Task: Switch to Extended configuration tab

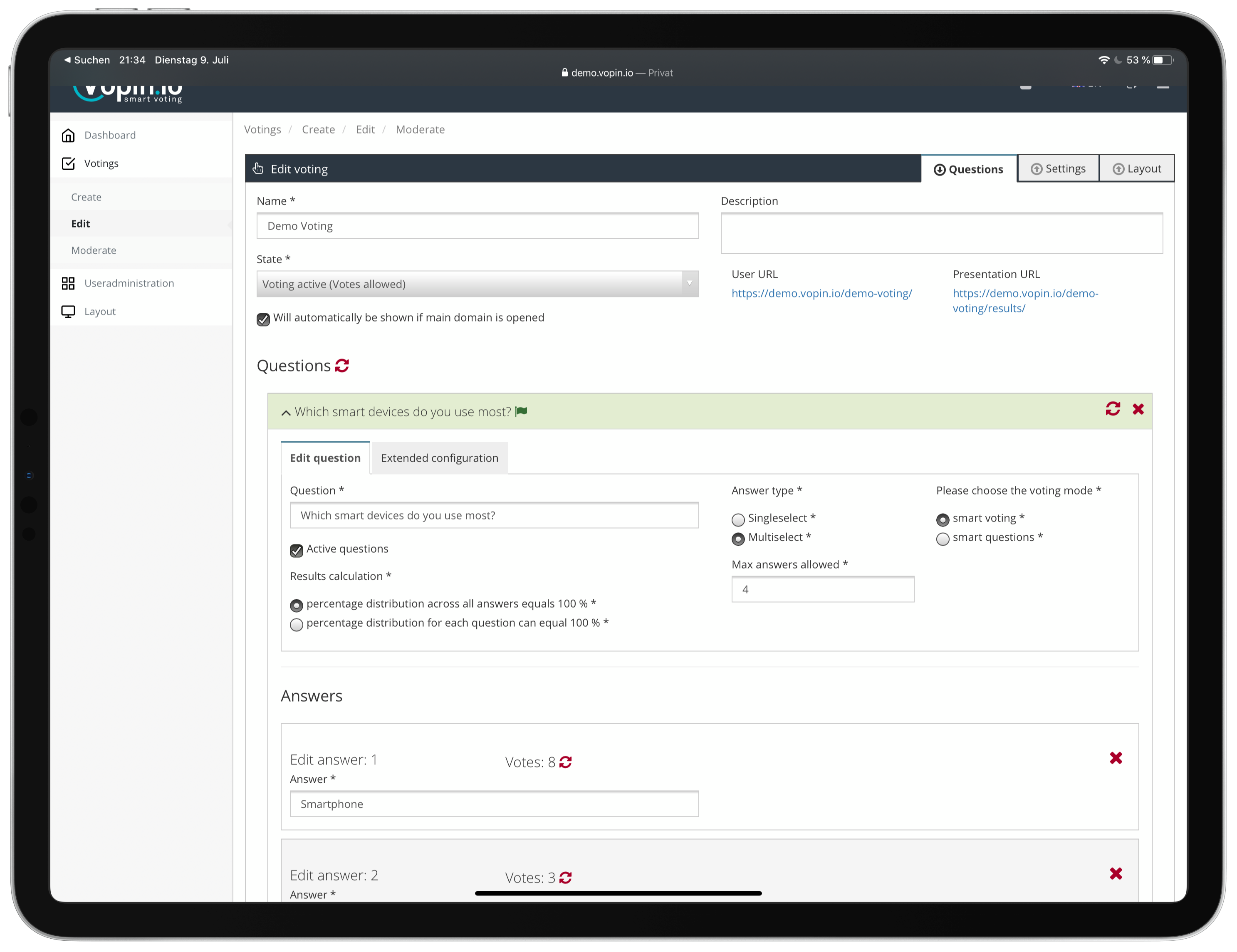Action: [440, 458]
